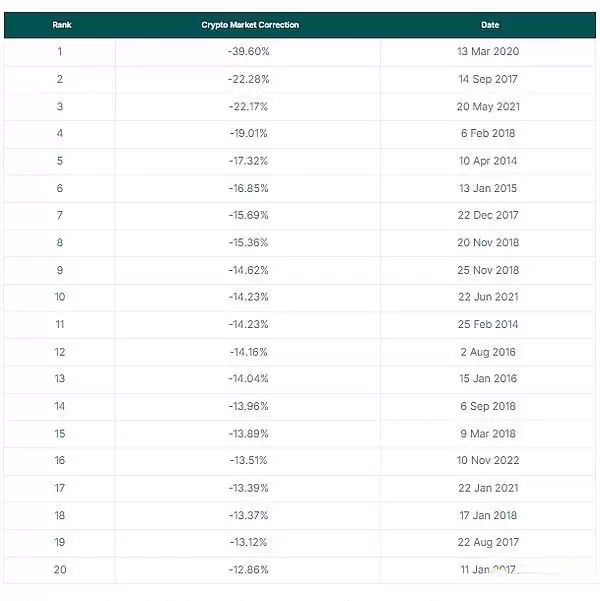Image resolution: width=600 pixels, height=601 pixels.
Task: Click the -14.04% correction value
Action: click(248, 379)
